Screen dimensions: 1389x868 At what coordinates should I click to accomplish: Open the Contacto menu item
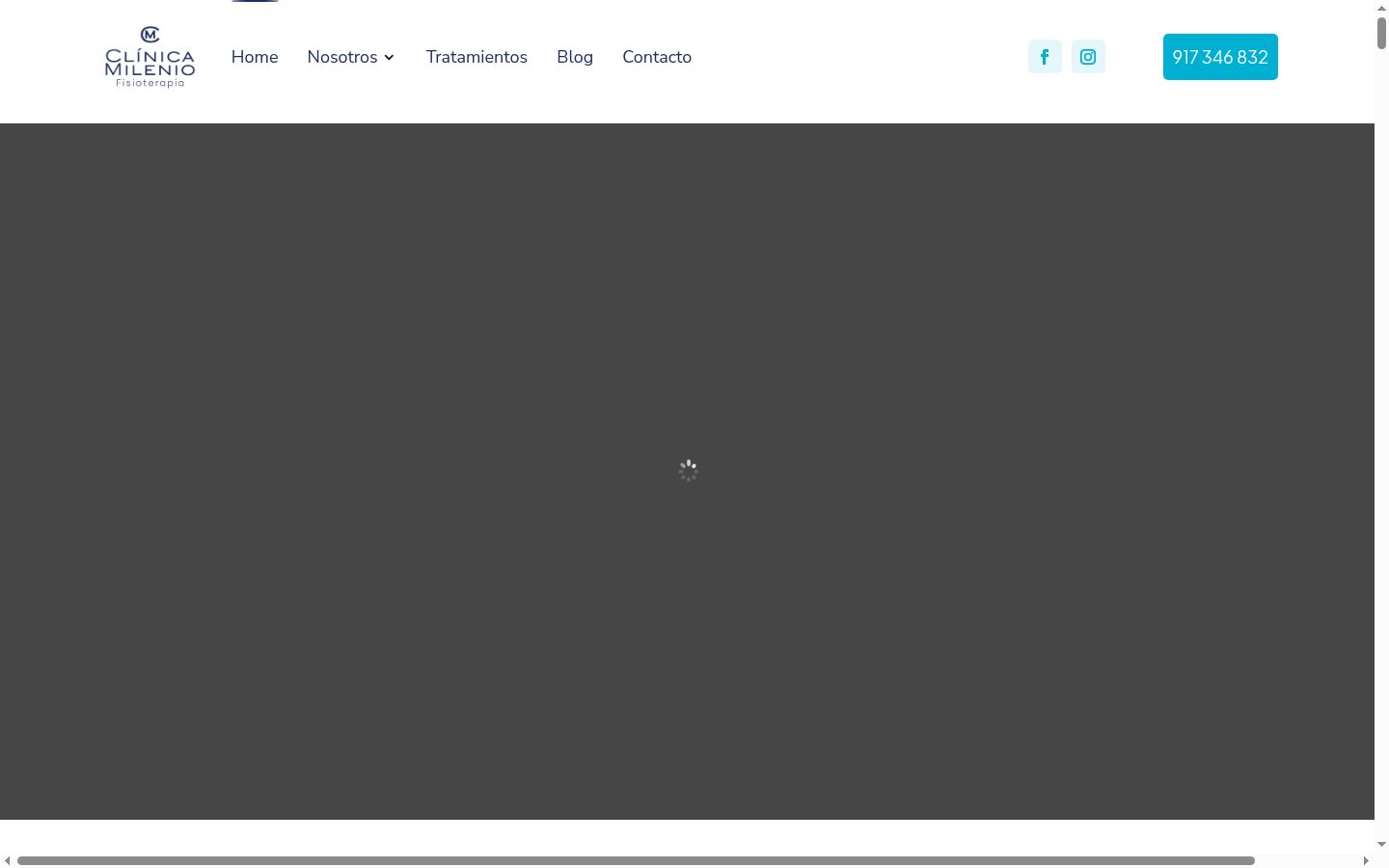pos(657,57)
